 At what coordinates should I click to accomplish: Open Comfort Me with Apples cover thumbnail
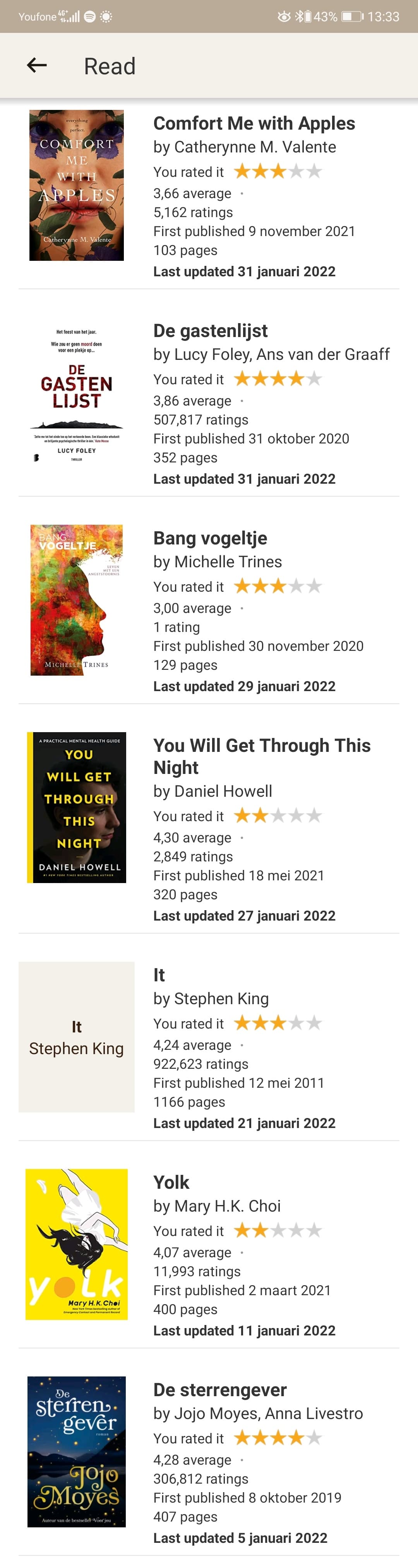coord(77,185)
